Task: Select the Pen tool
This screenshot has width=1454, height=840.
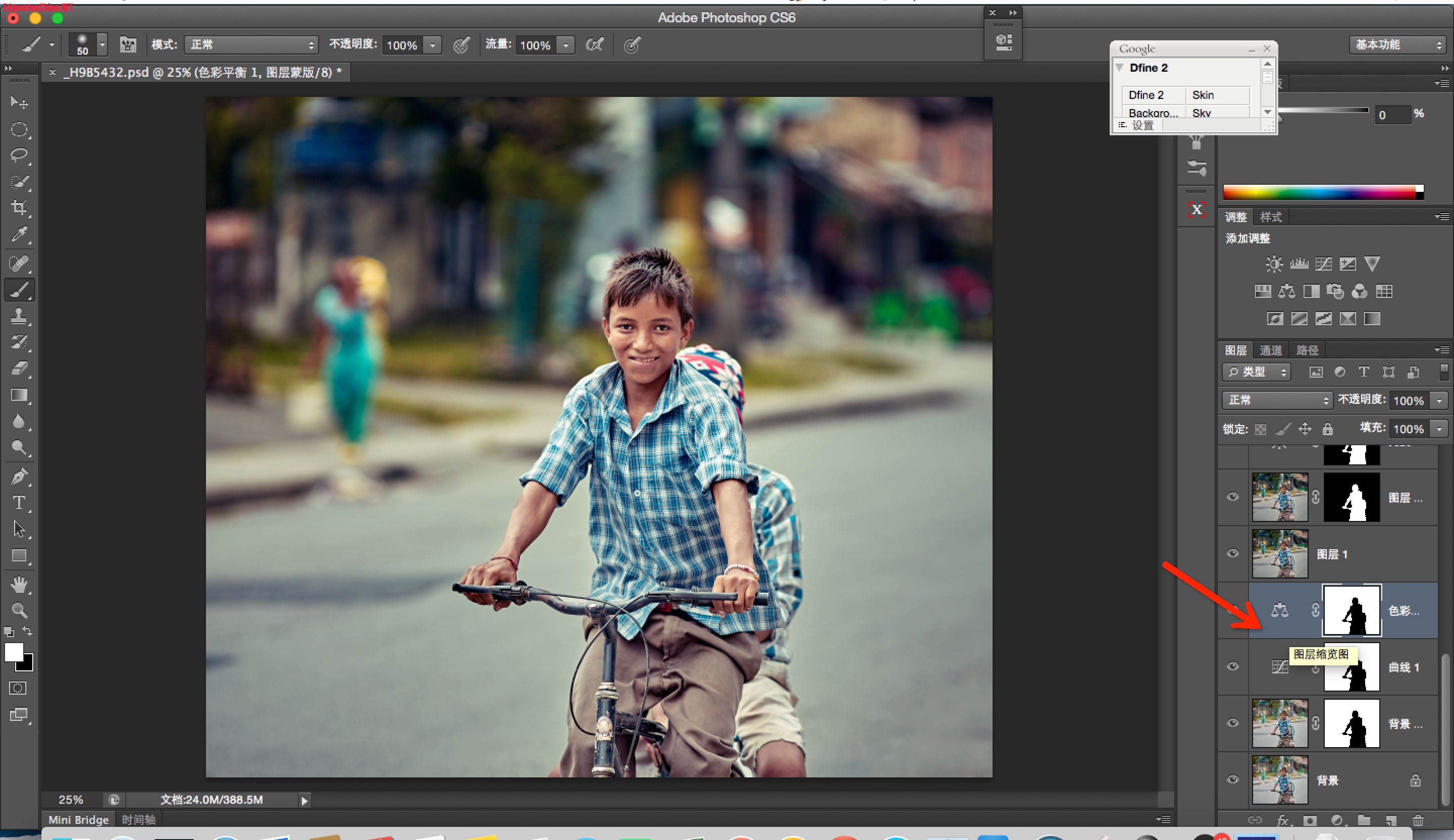Action: pos(19,477)
